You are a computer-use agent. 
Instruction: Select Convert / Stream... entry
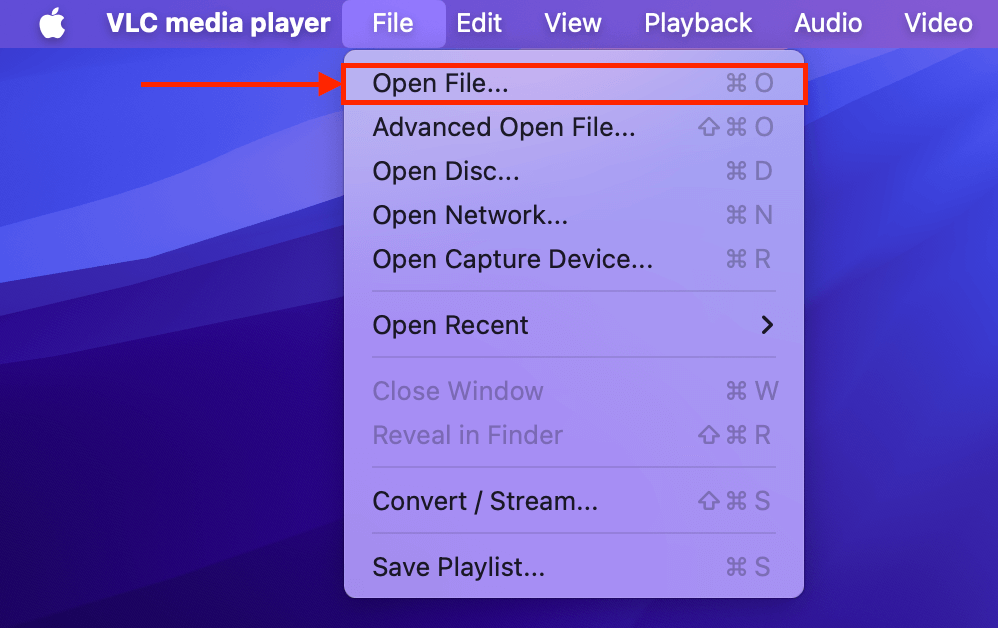tap(574, 501)
